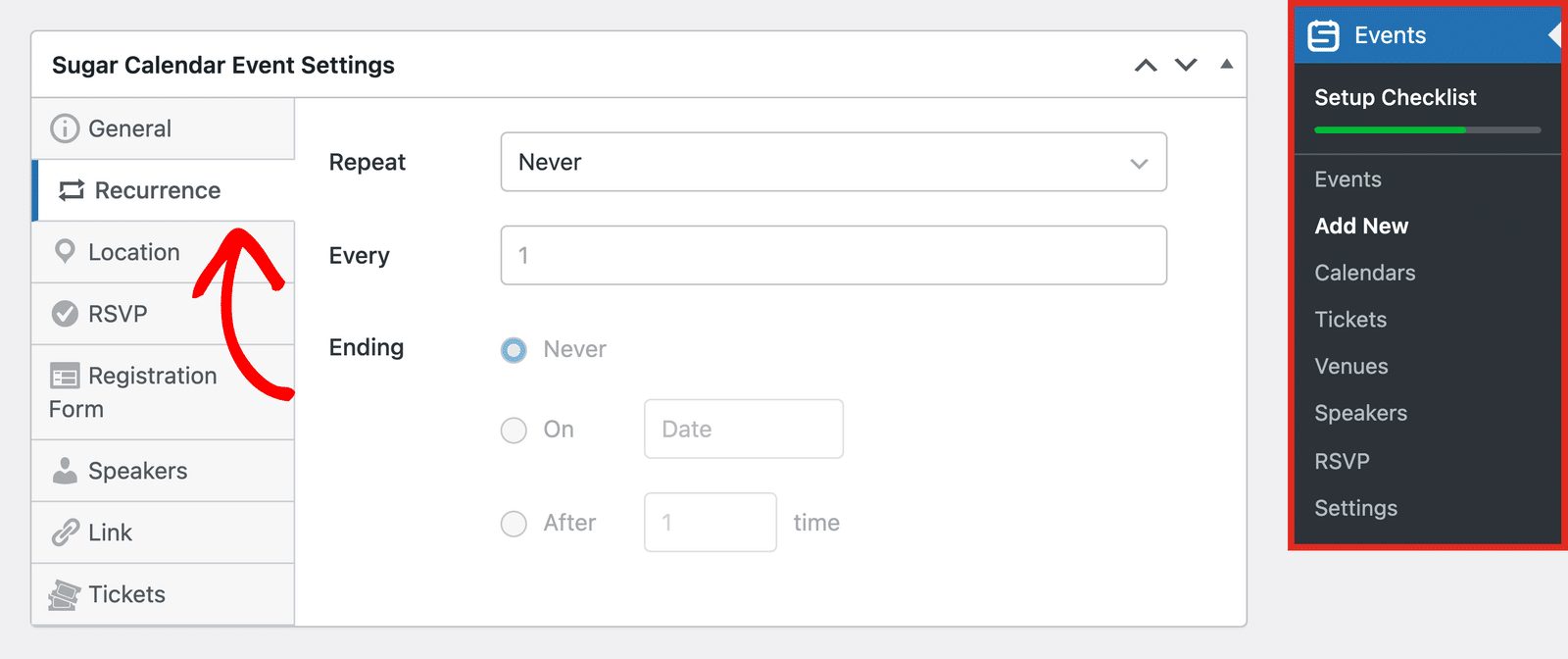The image size is (1568, 659).
Task: Click the Sugar Calendar Event Settings heading
Action: pyautogui.click(x=223, y=65)
